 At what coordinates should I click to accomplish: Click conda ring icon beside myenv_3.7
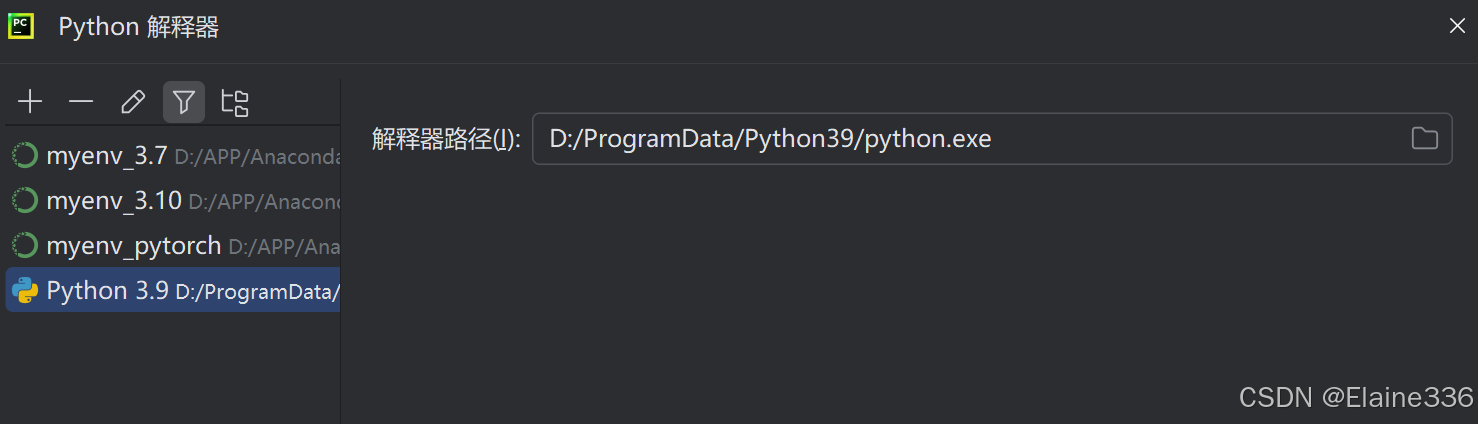click(x=25, y=156)
